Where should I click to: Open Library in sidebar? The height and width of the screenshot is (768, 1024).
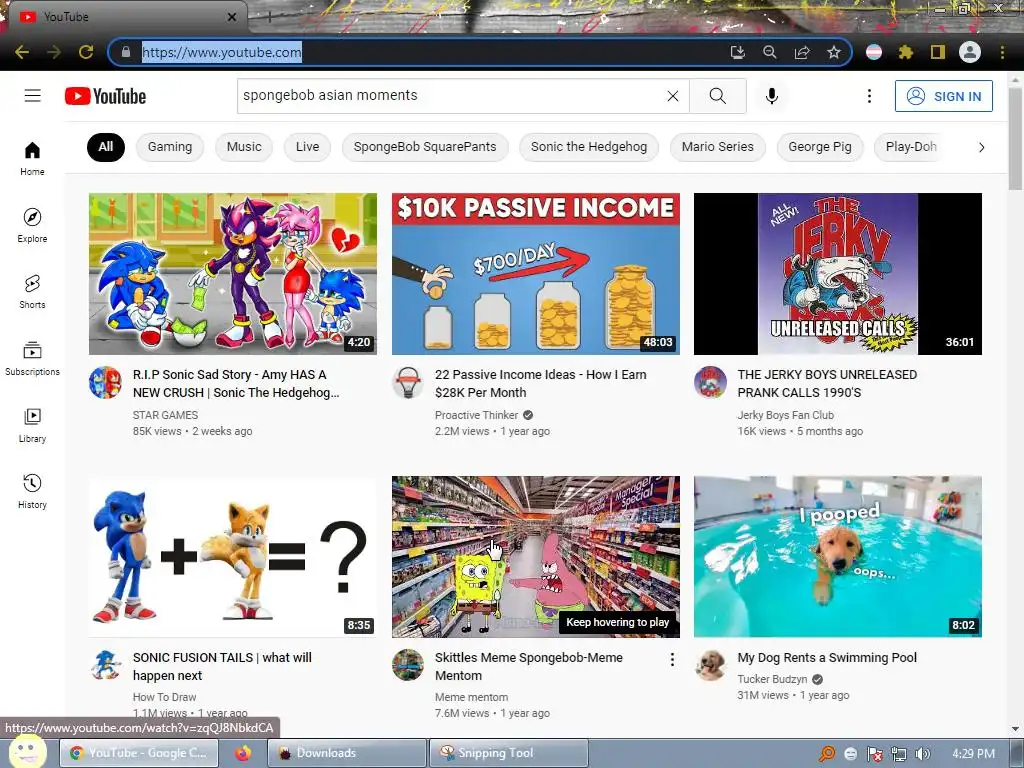pos(32,426)
